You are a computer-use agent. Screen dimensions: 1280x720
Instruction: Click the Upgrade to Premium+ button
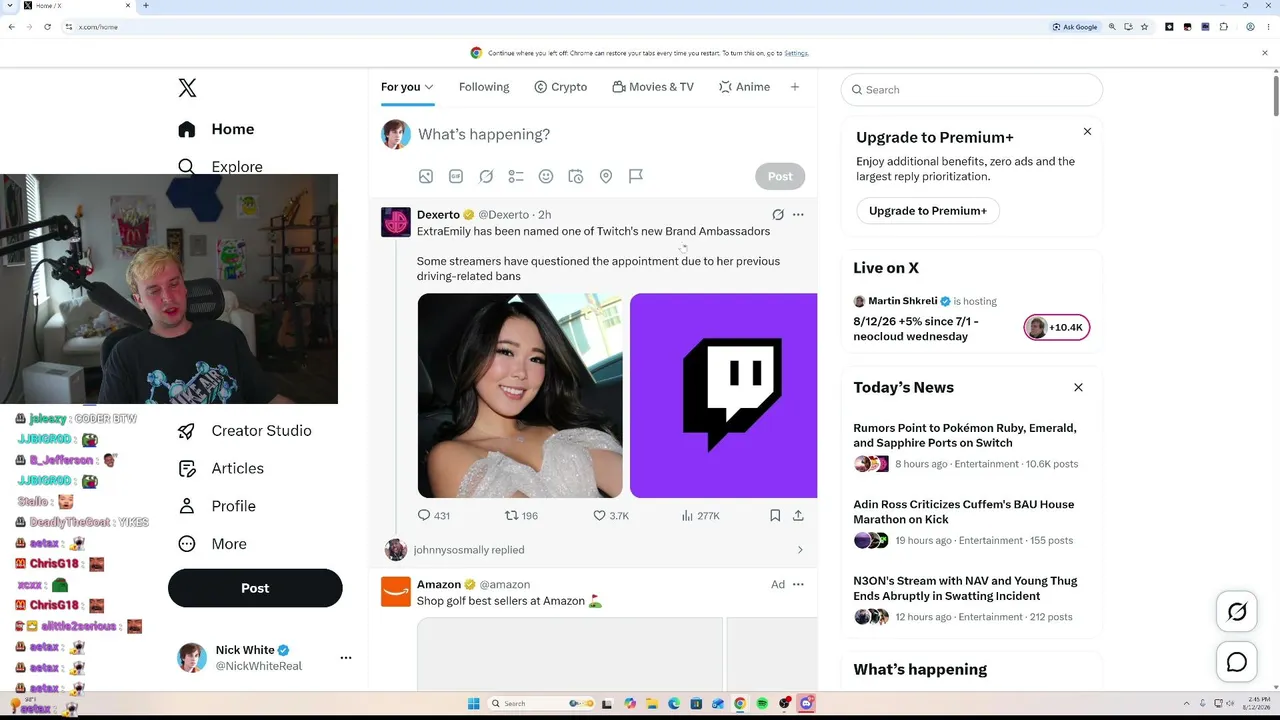(928, 211)
